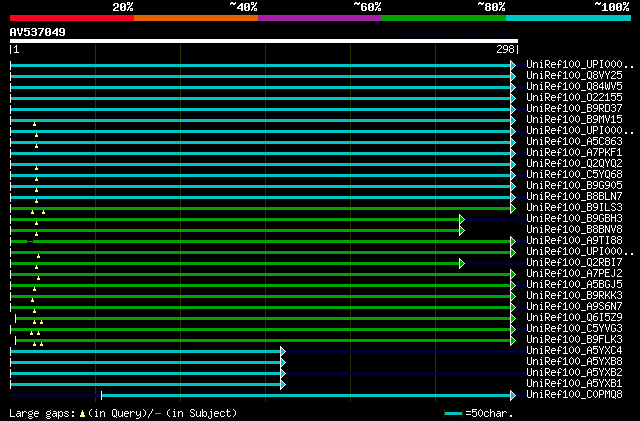Click the green arrowhead ending the B9FLK3 alignment
640x421 pixels.
[513, 341]
